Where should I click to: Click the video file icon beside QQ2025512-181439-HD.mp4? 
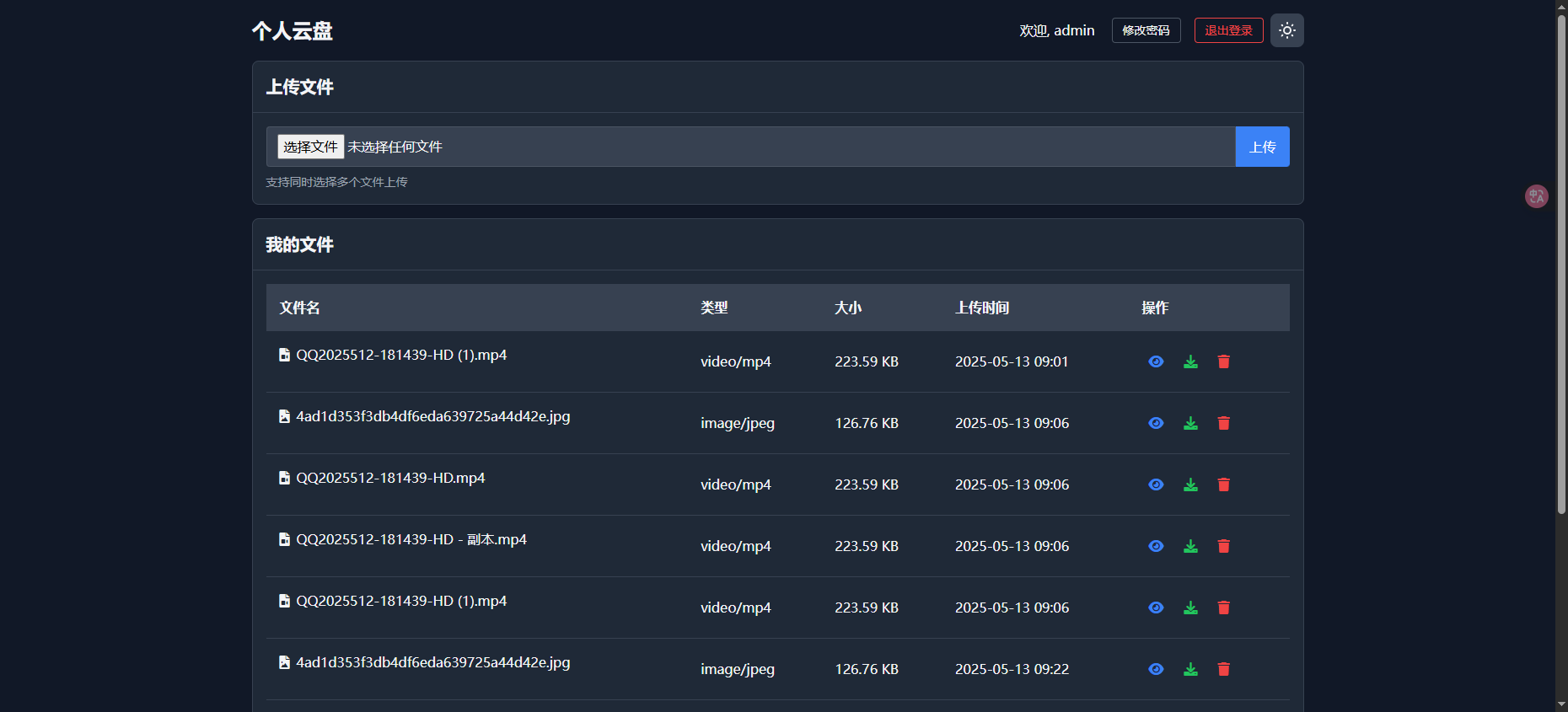[x=284, y=478]
